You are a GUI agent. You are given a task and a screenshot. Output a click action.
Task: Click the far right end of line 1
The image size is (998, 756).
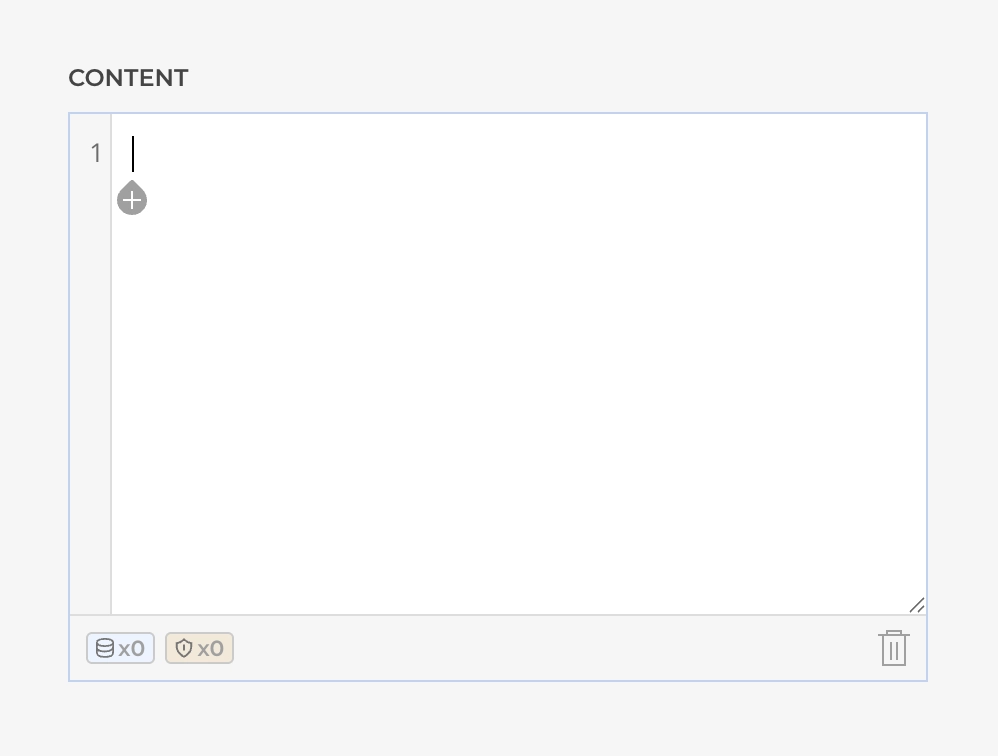pos(900,154)
